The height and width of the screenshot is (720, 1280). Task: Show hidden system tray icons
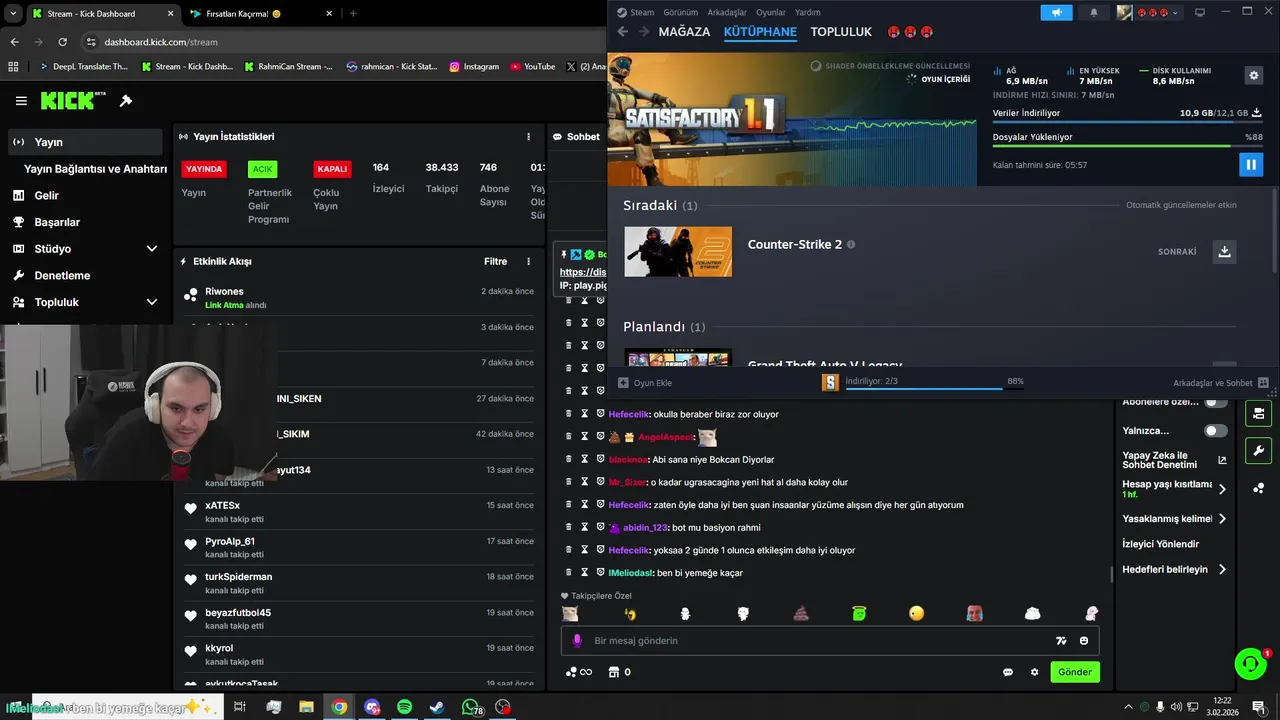click(1129, 706)
